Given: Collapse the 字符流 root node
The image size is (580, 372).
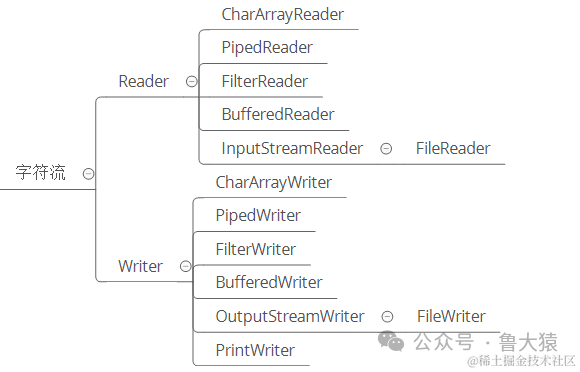Looking at the screenshot, I should pos(88,173).
